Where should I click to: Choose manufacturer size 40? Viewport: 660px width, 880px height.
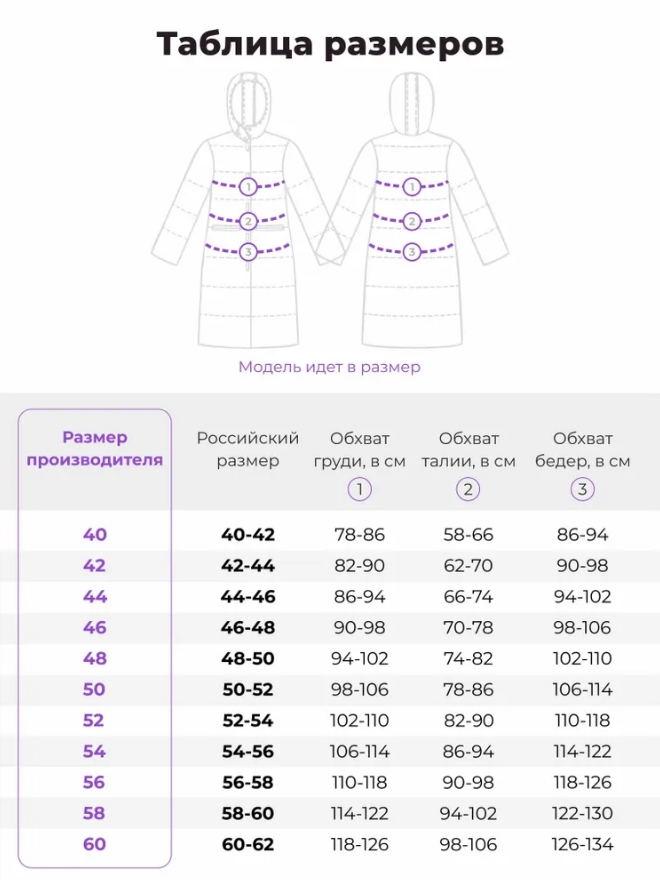pyautogui.click(x=95, y=534)
